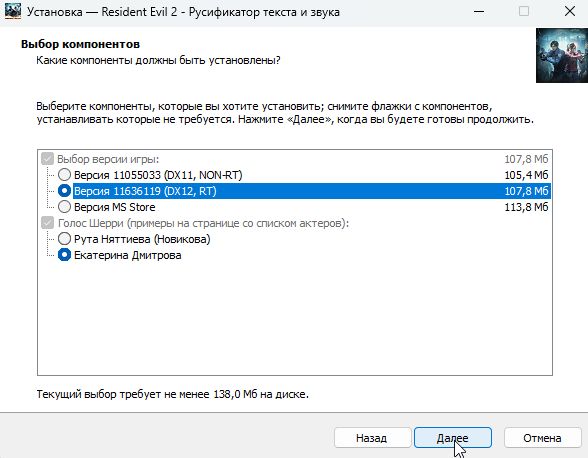Image resolution: width=588 pixels, height=458 pixels.
Task: Toggle the 'Выбор версии игры' checkbox
Action: pyautogui.click(x=47, y=159)
